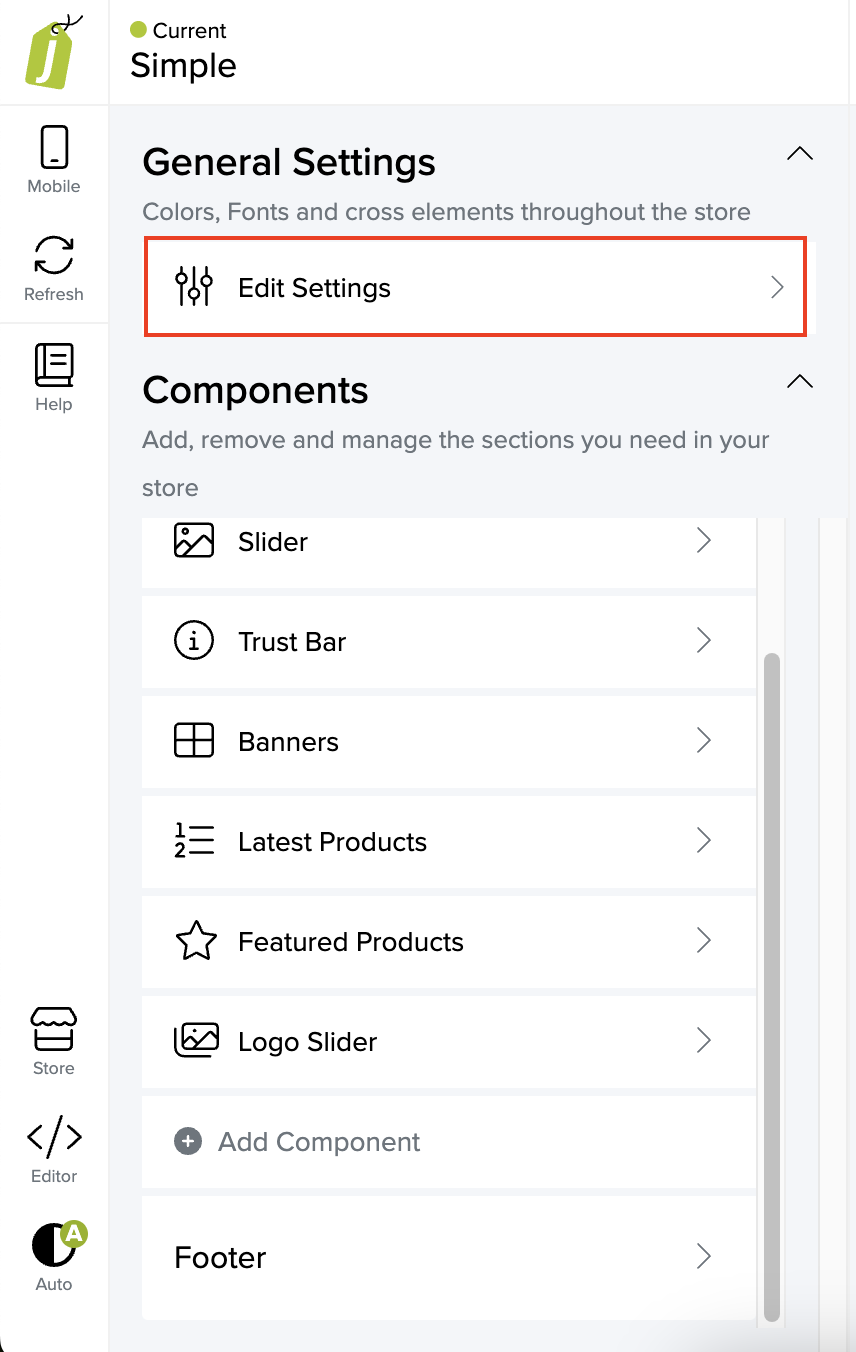Screen dimensions: 856x1352
Task: Click the Featured Products star icon
Action: [195, 941]
